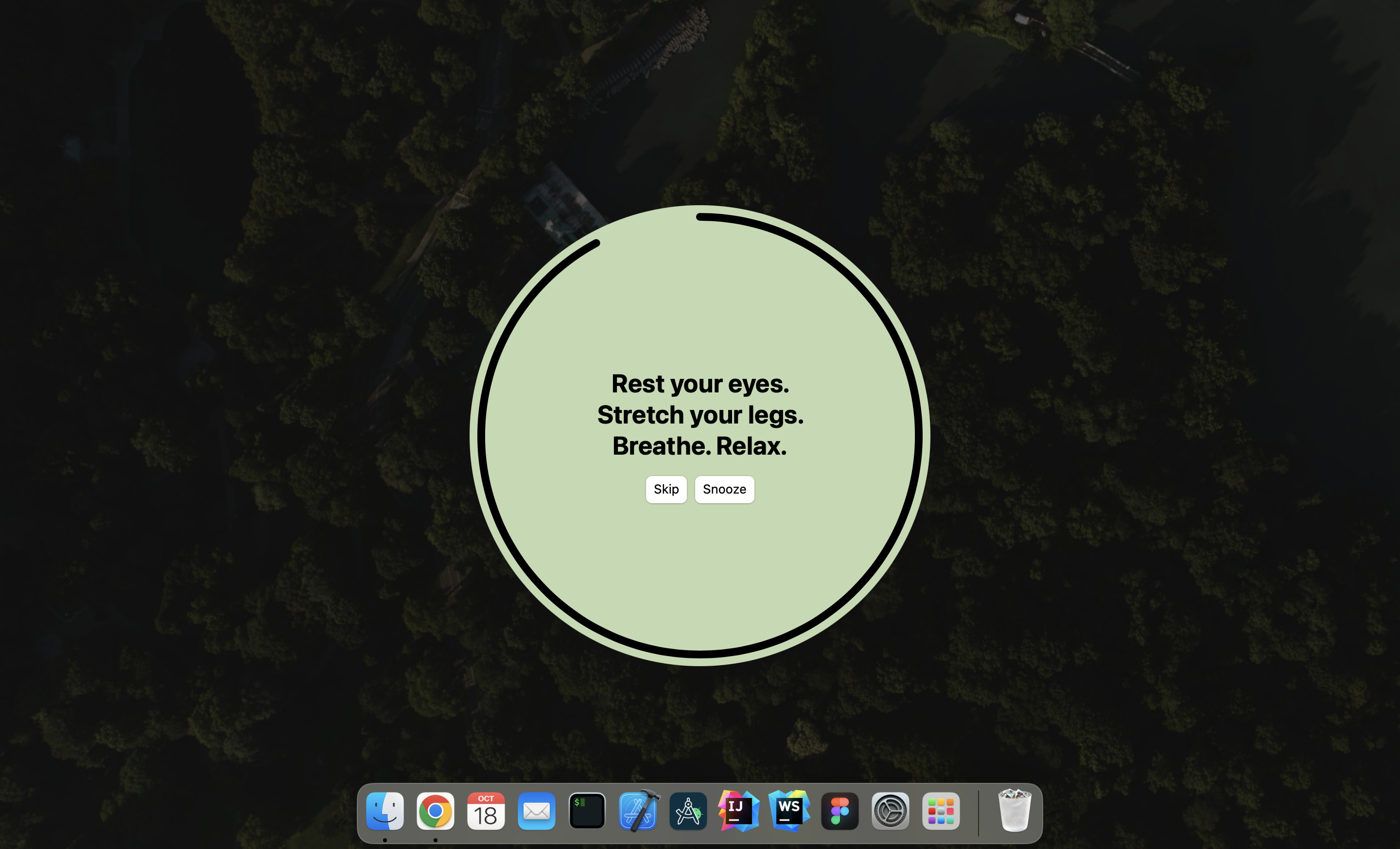Screen dimensions: 1400x849
Task: Launch Google Chrome from the dock
Action: (435, 811)
